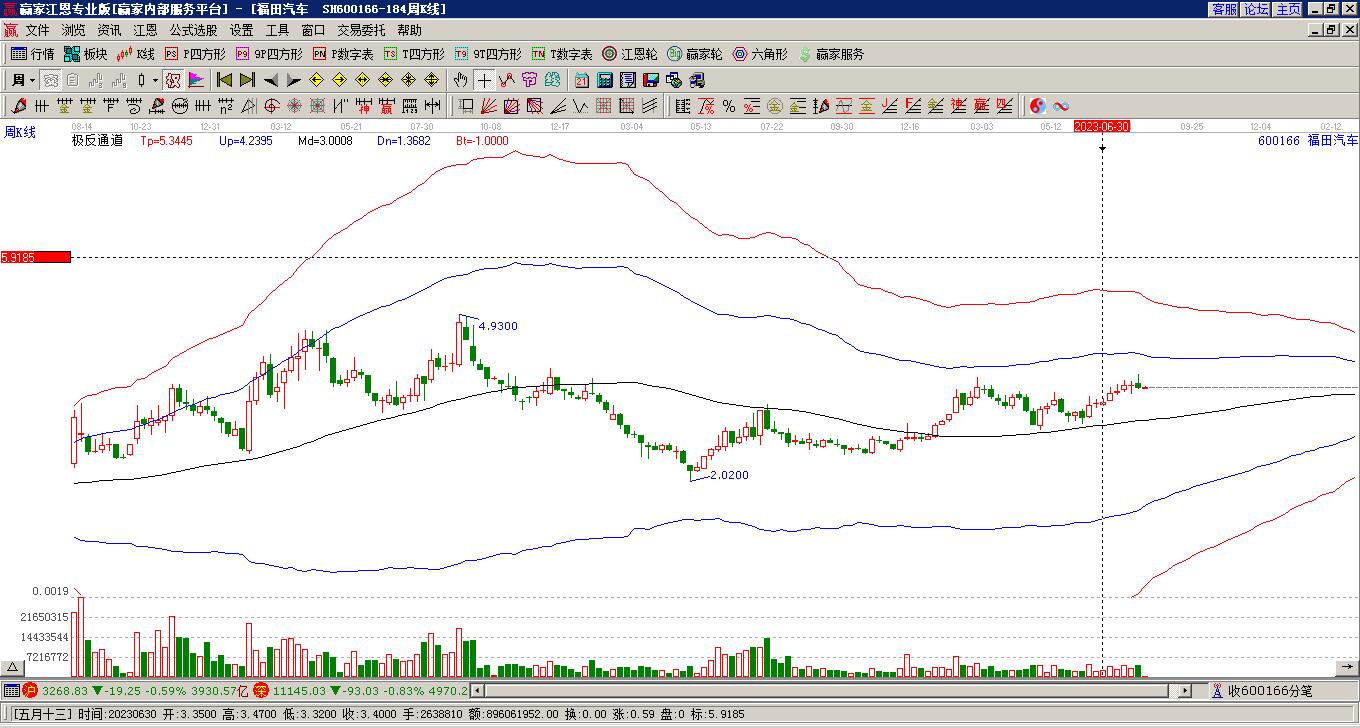The width and height of the screenshot is (1360, 728).
Task: Open the calculator tool
Action: (605, 80)
